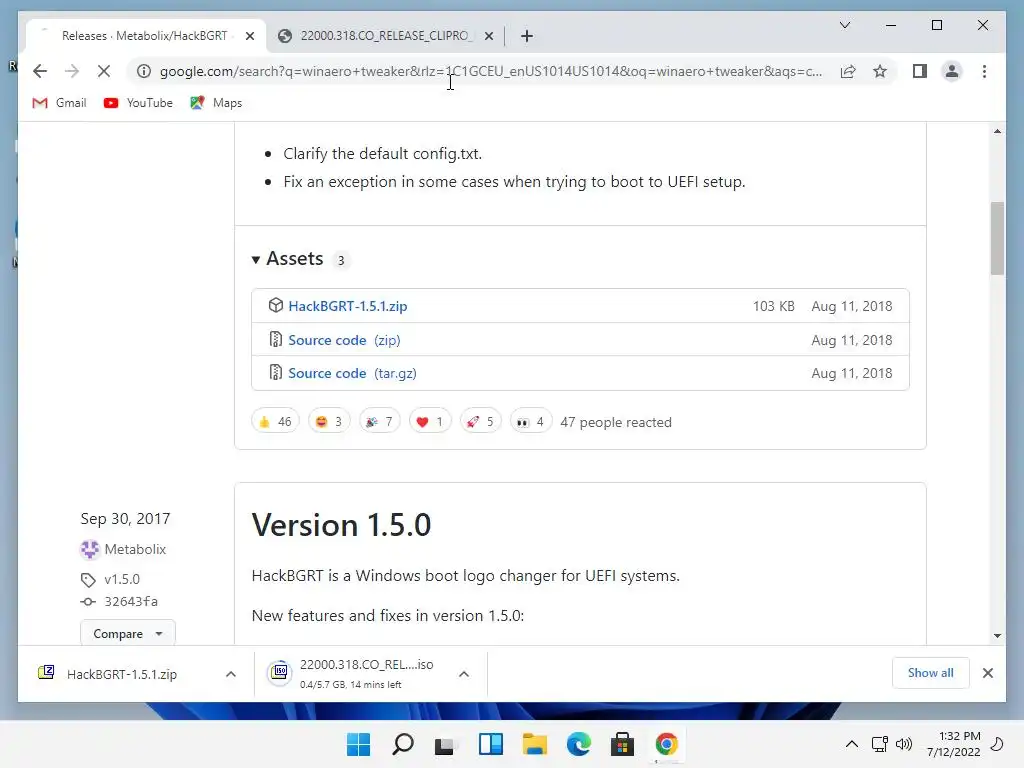Open the tab search dropdown
1024x768 pixels.
click(x=844, y=25)
